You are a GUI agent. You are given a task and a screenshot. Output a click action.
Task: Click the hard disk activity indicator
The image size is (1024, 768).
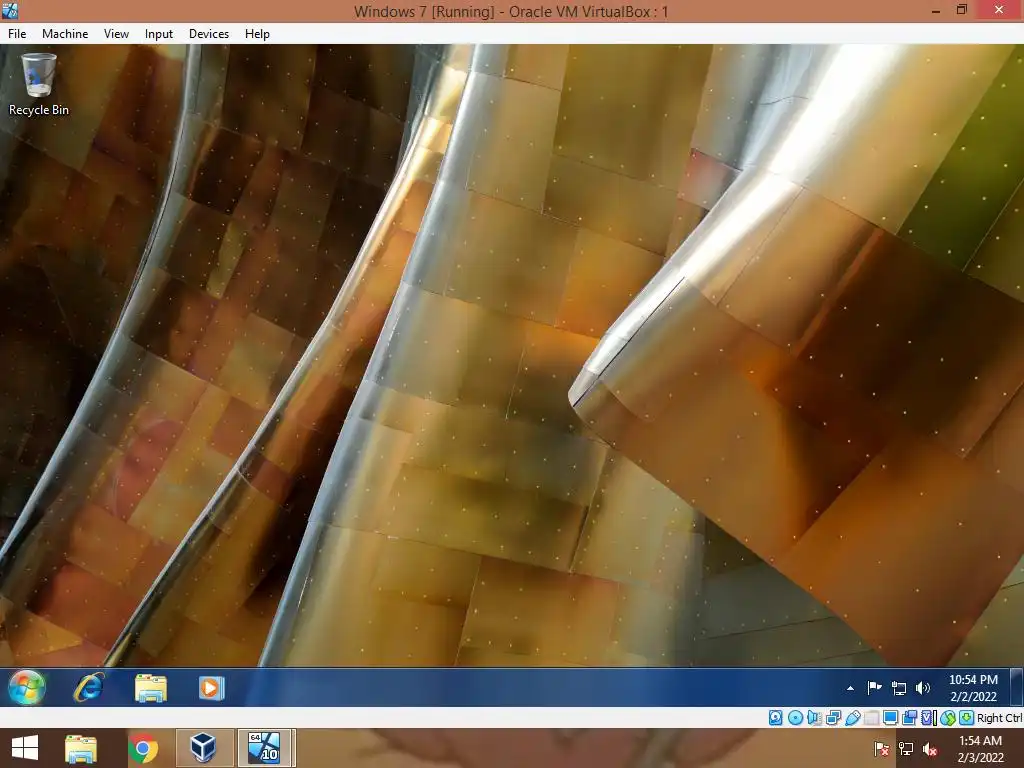coord(775,718)
